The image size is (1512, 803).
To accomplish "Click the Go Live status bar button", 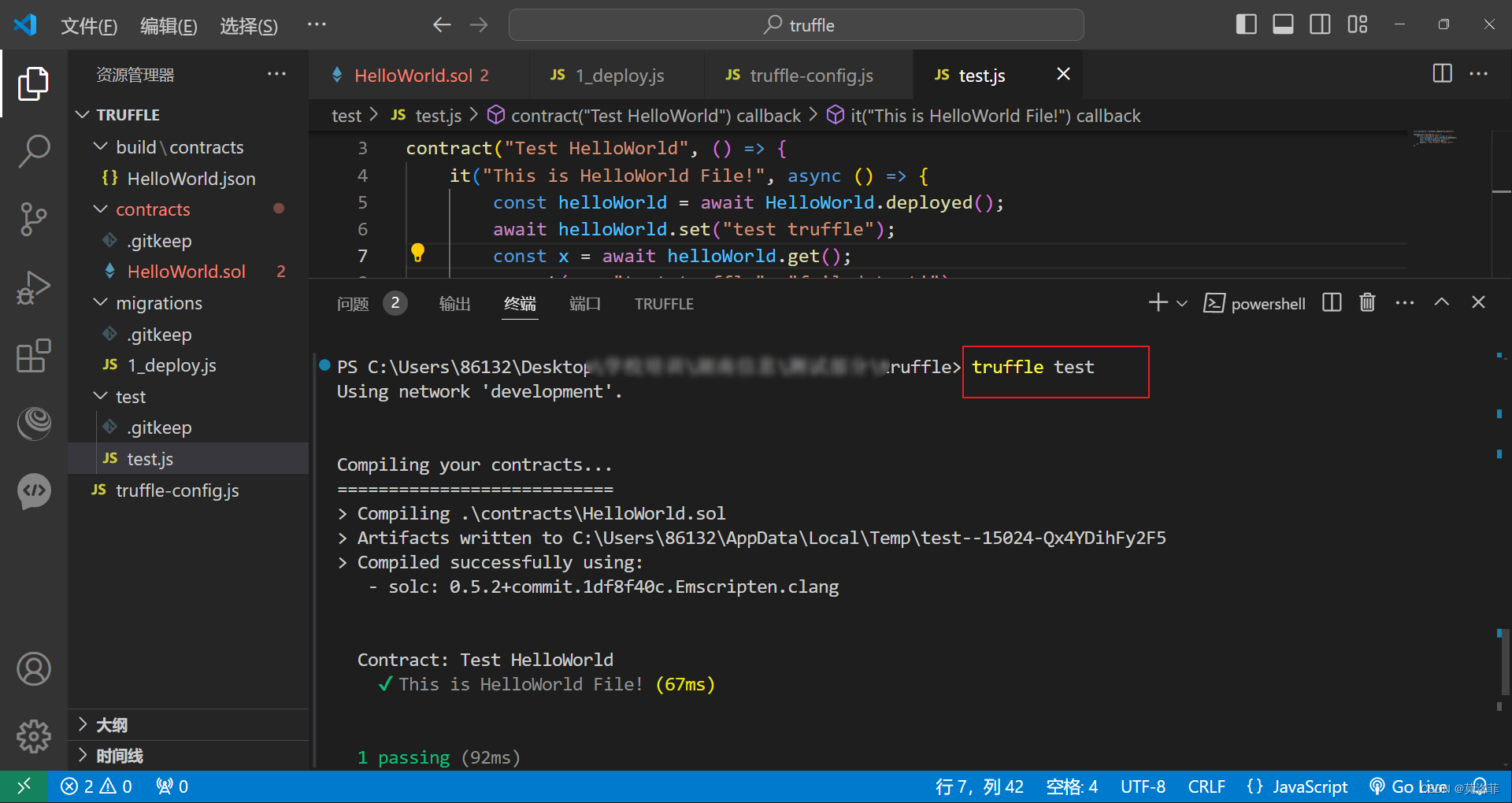I will [x=1408, y=786].
